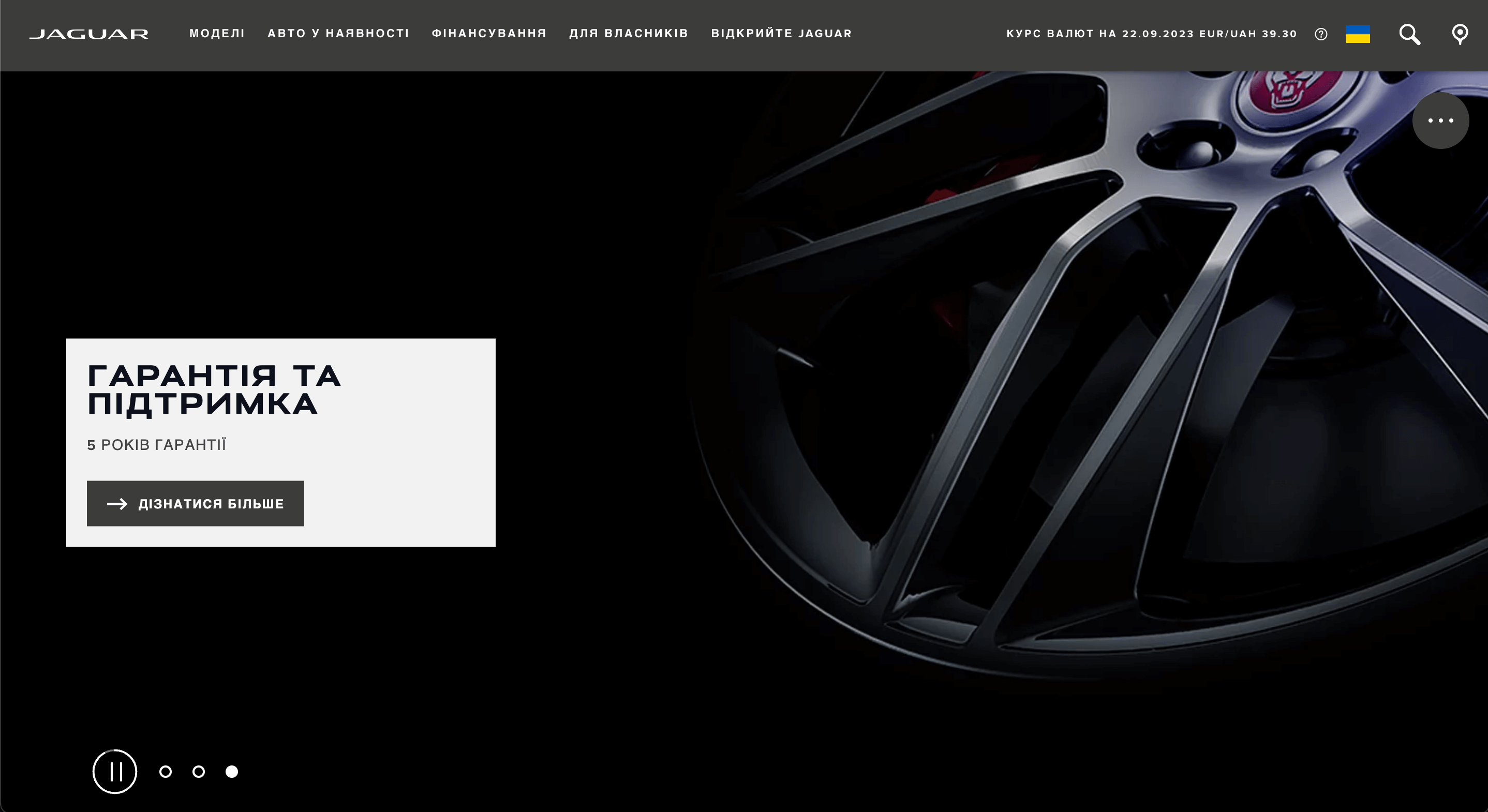1488x812 pixels.
Task: Open the Авто у наявності menu item
Action: tap(338, 34)
